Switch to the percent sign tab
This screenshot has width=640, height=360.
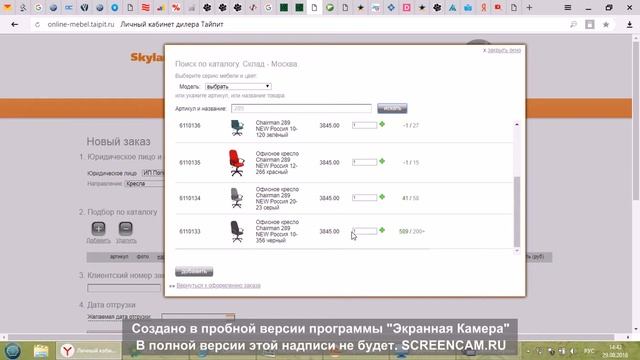pyautogui.click(x=176, y=7)
